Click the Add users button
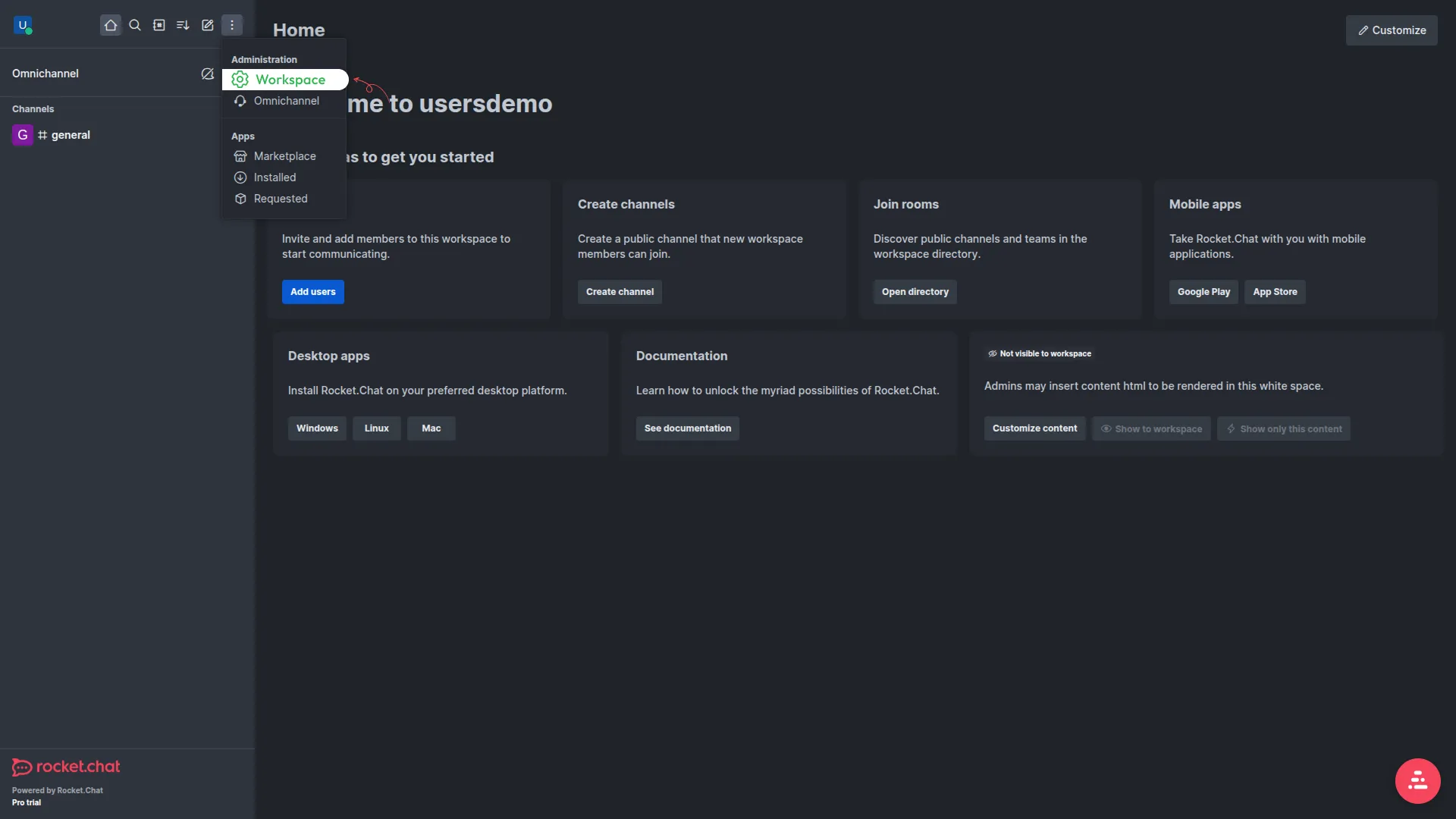Viewport: 1456px width, 819px height. point(312,291)
